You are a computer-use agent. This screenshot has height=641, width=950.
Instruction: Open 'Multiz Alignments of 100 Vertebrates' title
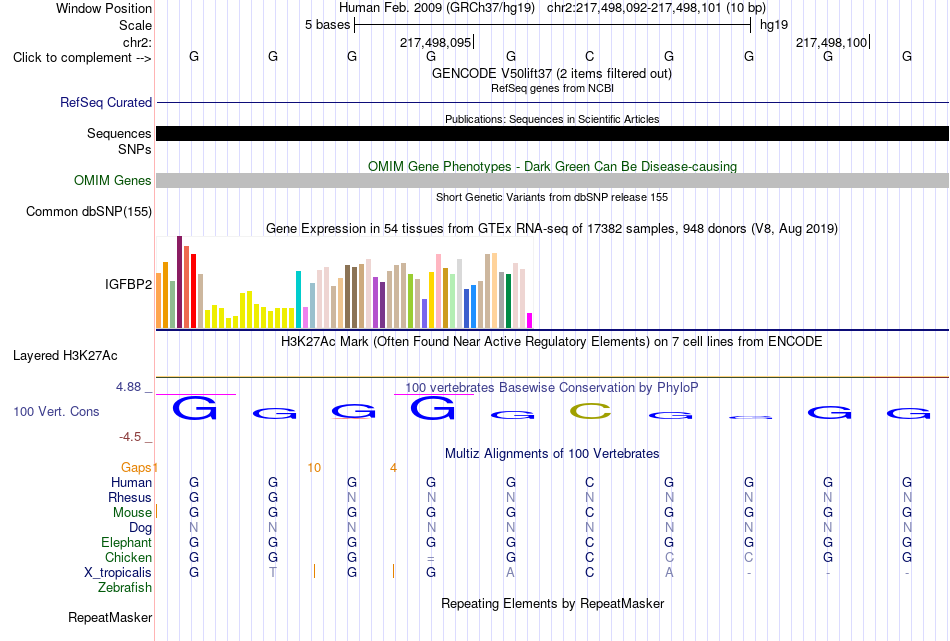[552, 454]
